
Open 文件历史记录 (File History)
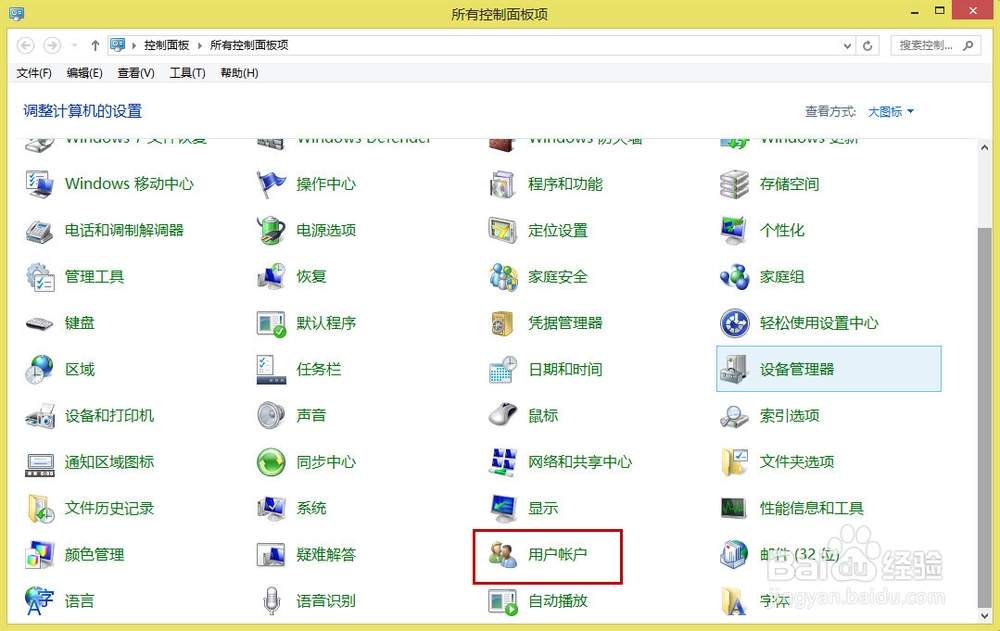click(112, 509)
